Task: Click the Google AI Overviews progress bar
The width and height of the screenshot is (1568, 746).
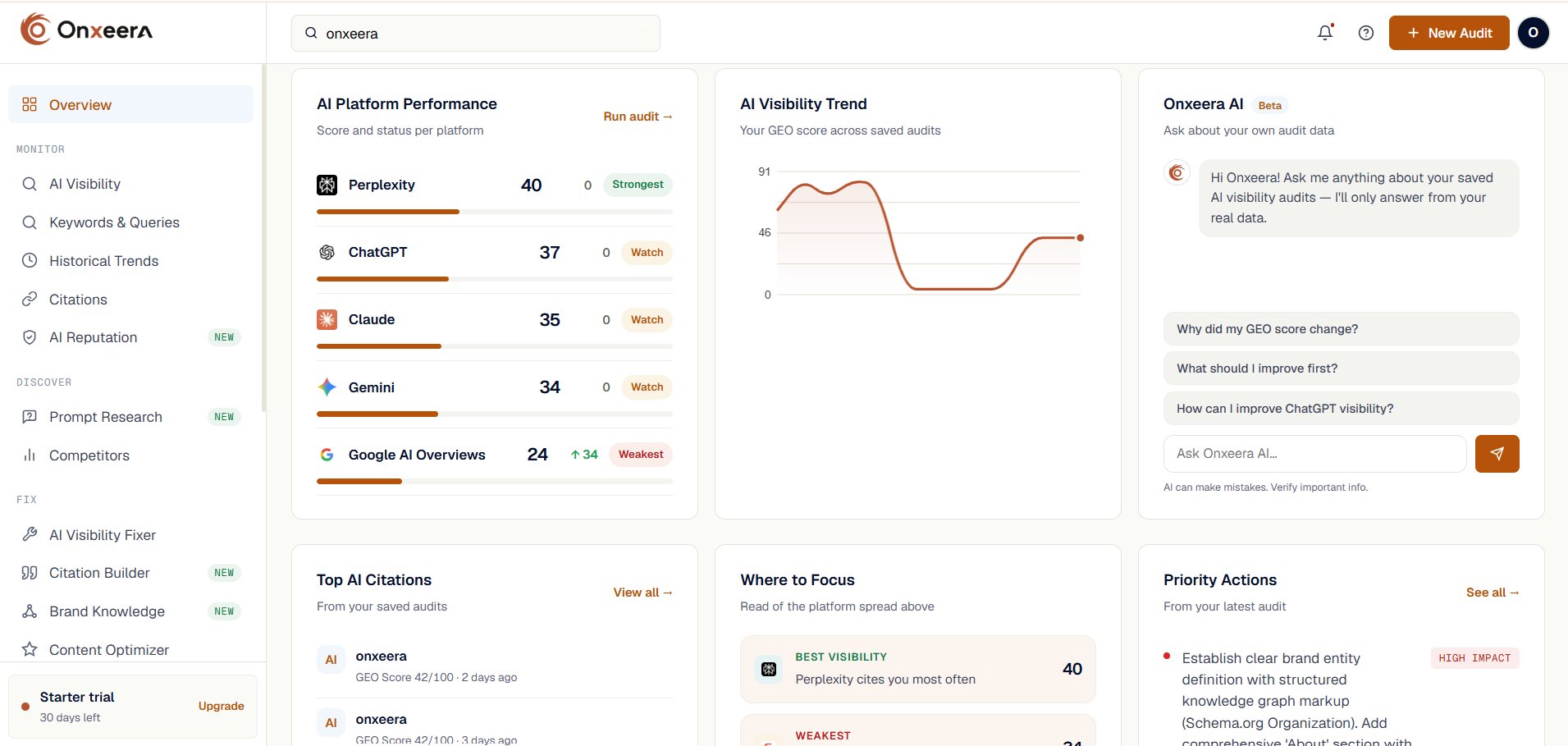Action: (x=495, y=481)
